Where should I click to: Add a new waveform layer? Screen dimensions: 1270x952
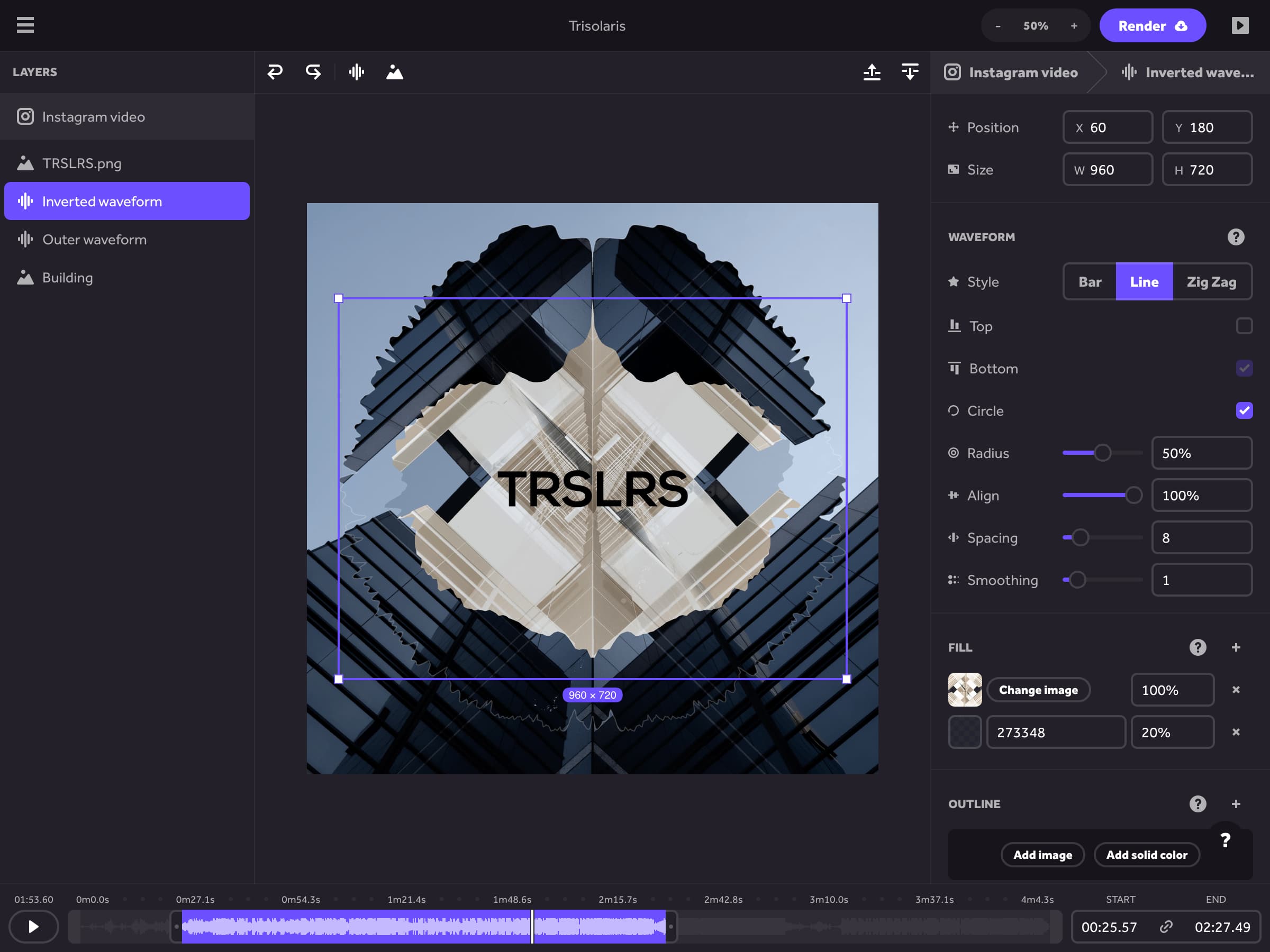tap(357, 72)
